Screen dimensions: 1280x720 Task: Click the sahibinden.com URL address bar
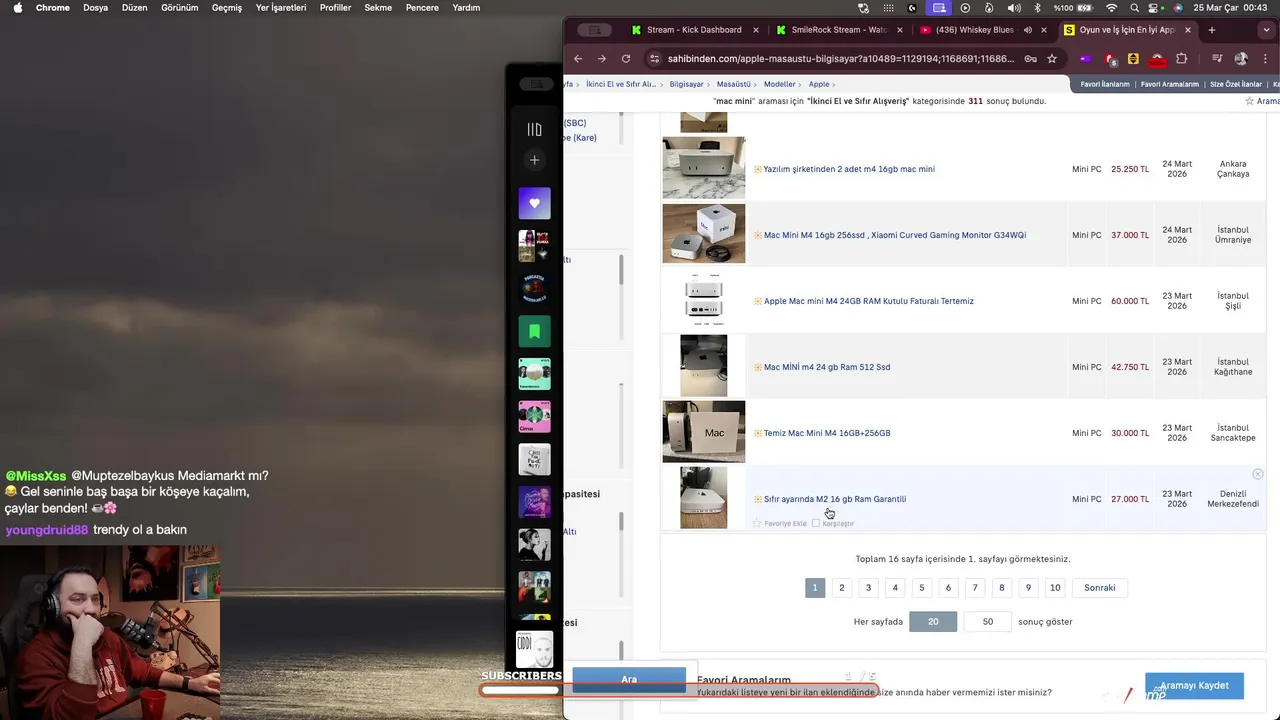coord(841,58)
